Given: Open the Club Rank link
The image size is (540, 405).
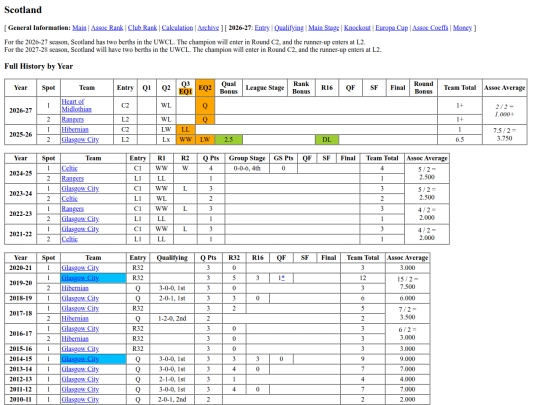Looking at the screenshot, I should click(x=142, y=28).
